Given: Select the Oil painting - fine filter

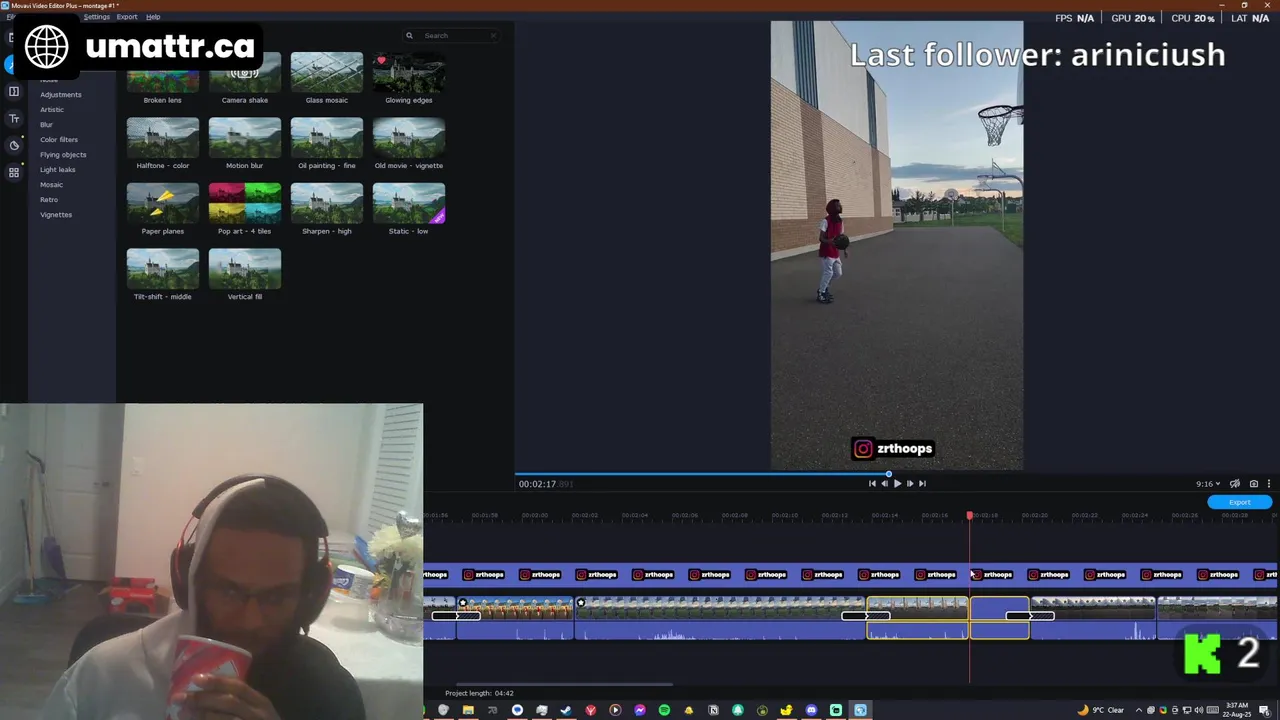Looking at the screenshot, I should (327, 138).
